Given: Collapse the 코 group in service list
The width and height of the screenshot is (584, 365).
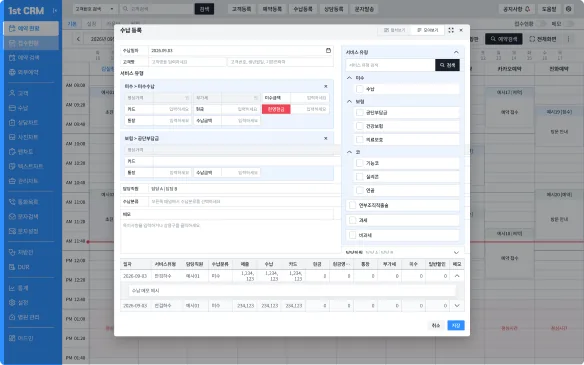Looking at the screenshot, I should (349, 152).
